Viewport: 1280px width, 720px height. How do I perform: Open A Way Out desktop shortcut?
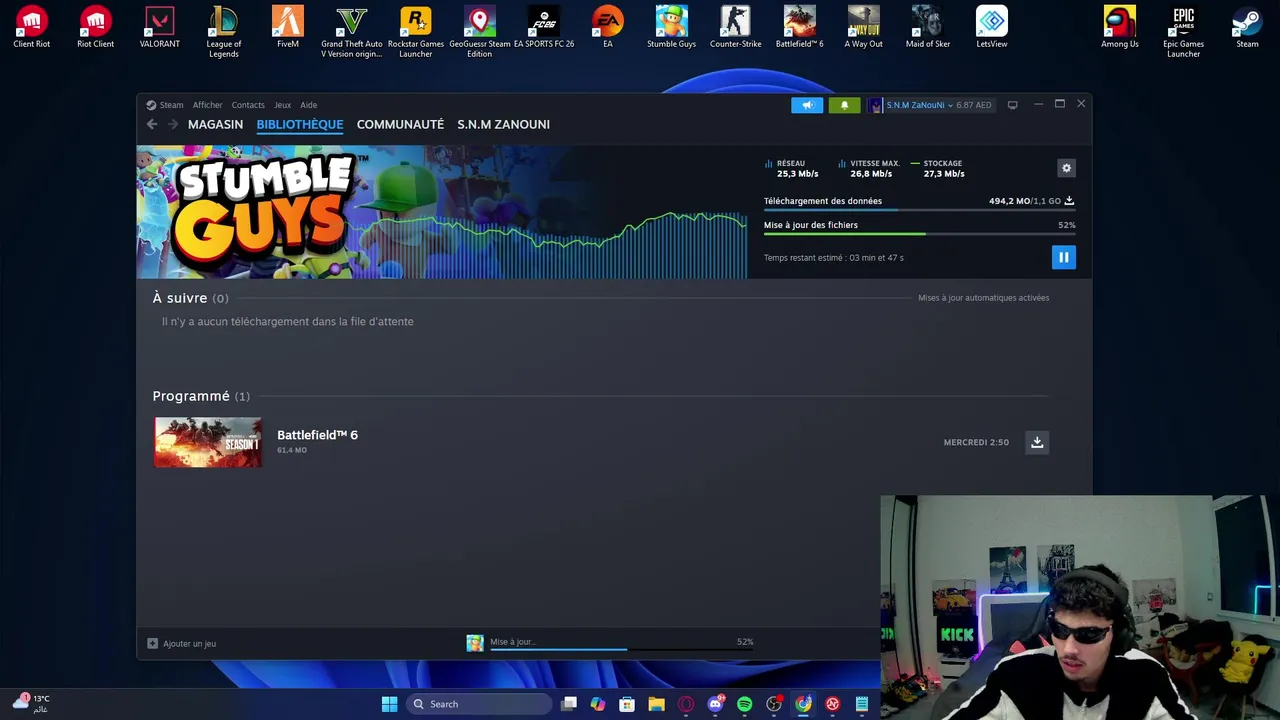click(x=864, y=28)
